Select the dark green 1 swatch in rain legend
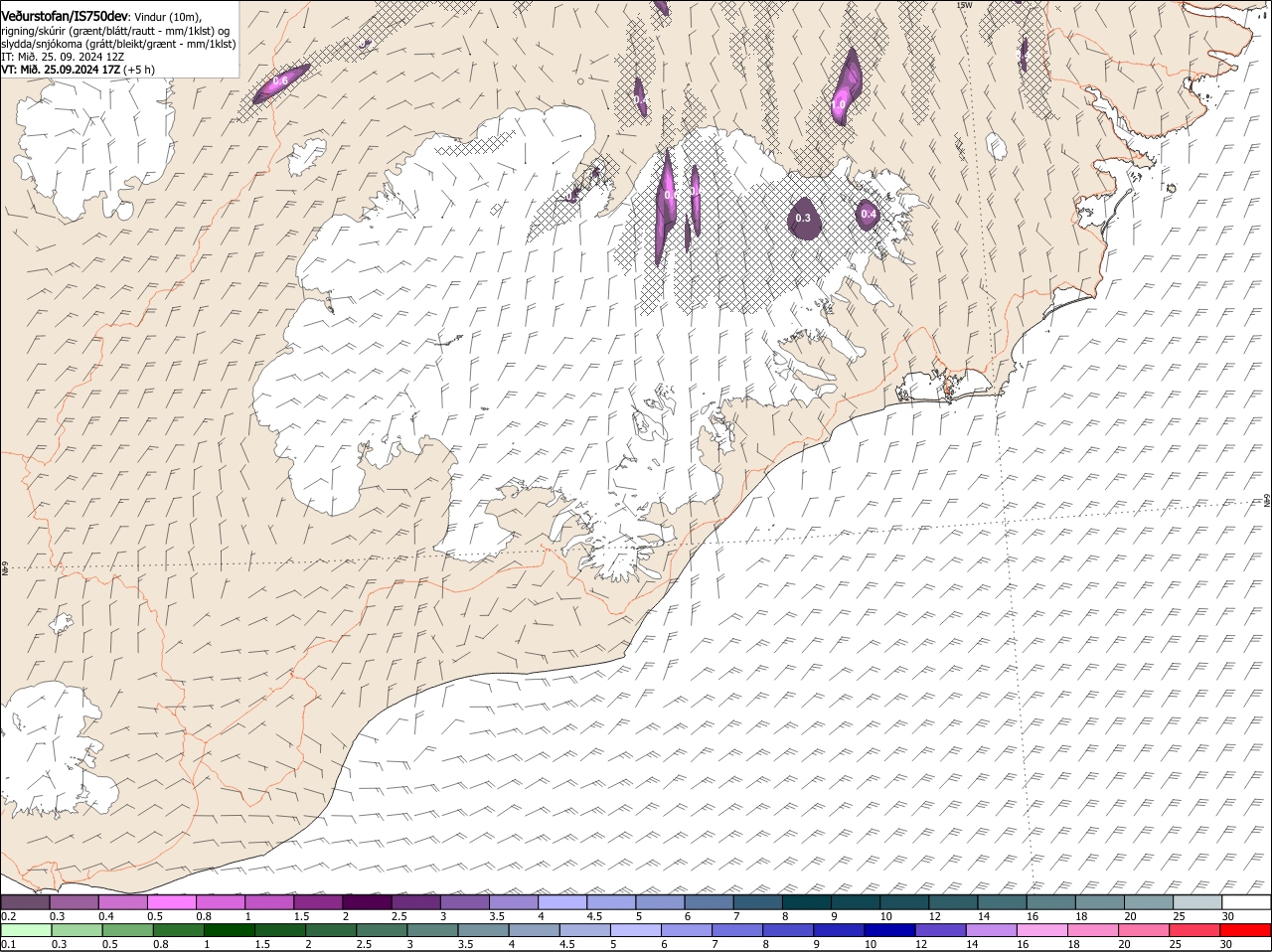1272x952 pixels. [x=229, y=930]
